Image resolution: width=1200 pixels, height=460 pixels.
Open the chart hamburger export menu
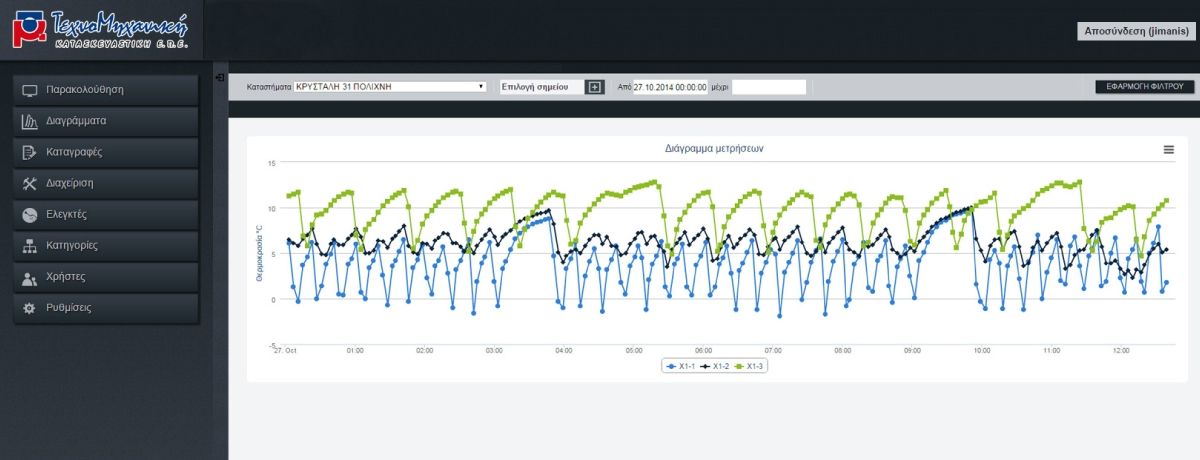pos(1168,149)
